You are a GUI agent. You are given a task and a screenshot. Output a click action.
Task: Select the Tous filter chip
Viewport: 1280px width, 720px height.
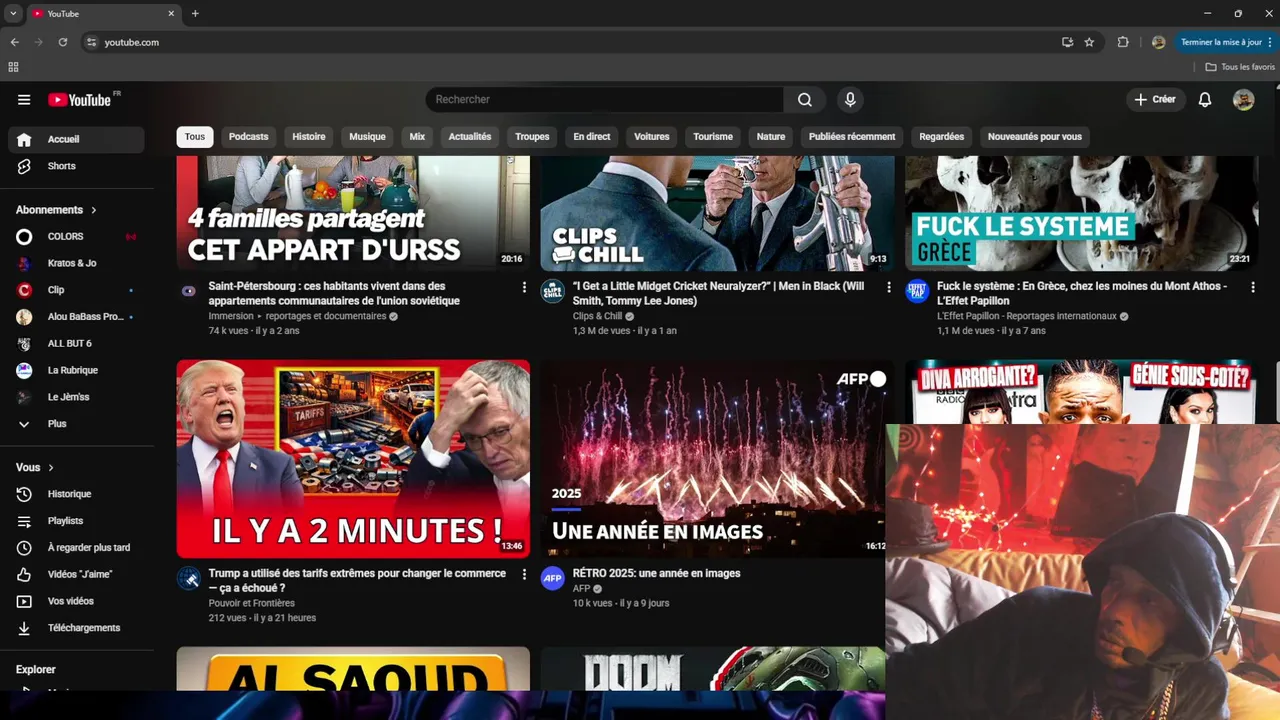tap(195, 137)
